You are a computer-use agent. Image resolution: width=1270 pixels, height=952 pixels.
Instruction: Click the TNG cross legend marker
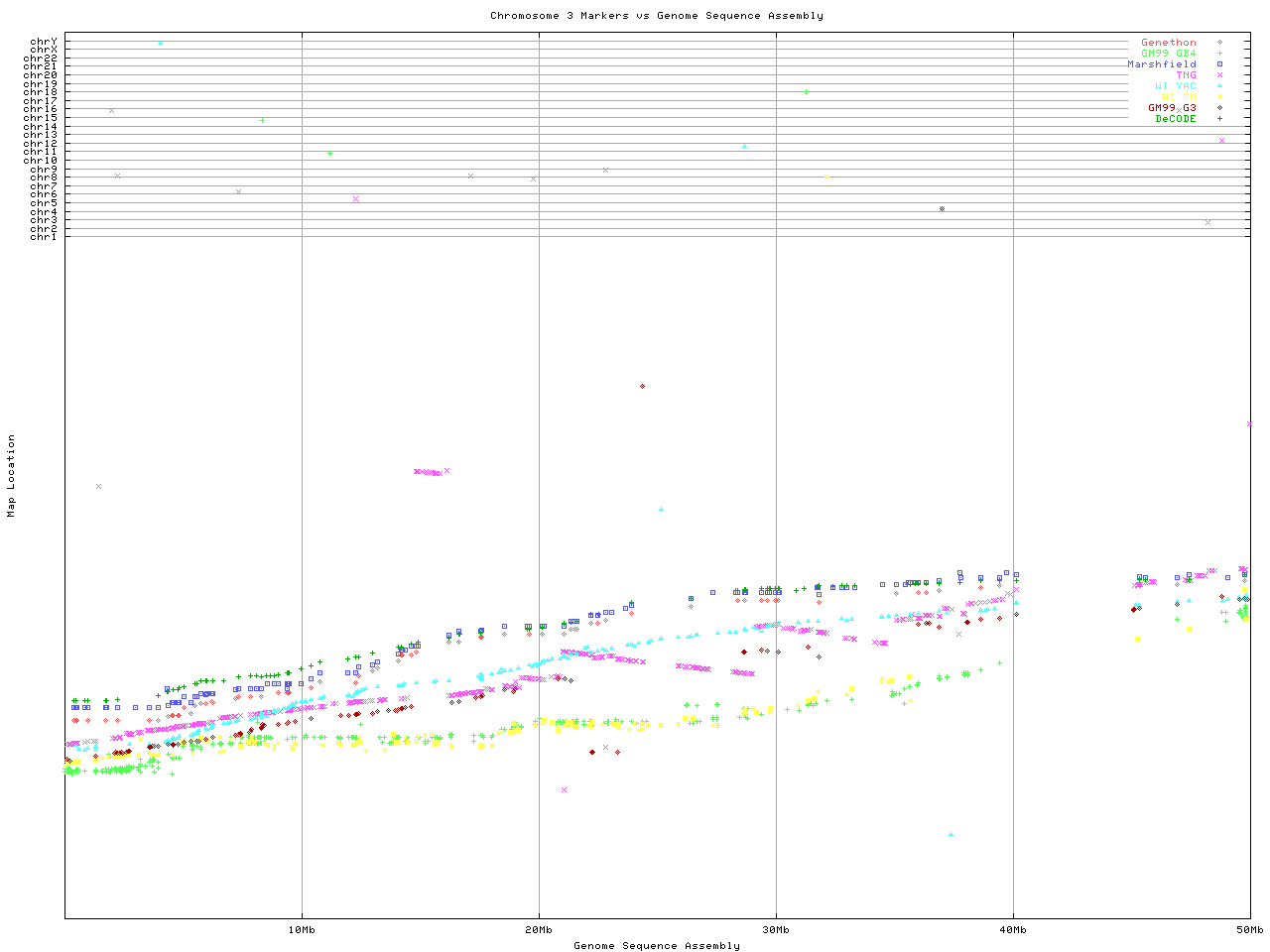pyautogui.click(x=1219, y=75)
